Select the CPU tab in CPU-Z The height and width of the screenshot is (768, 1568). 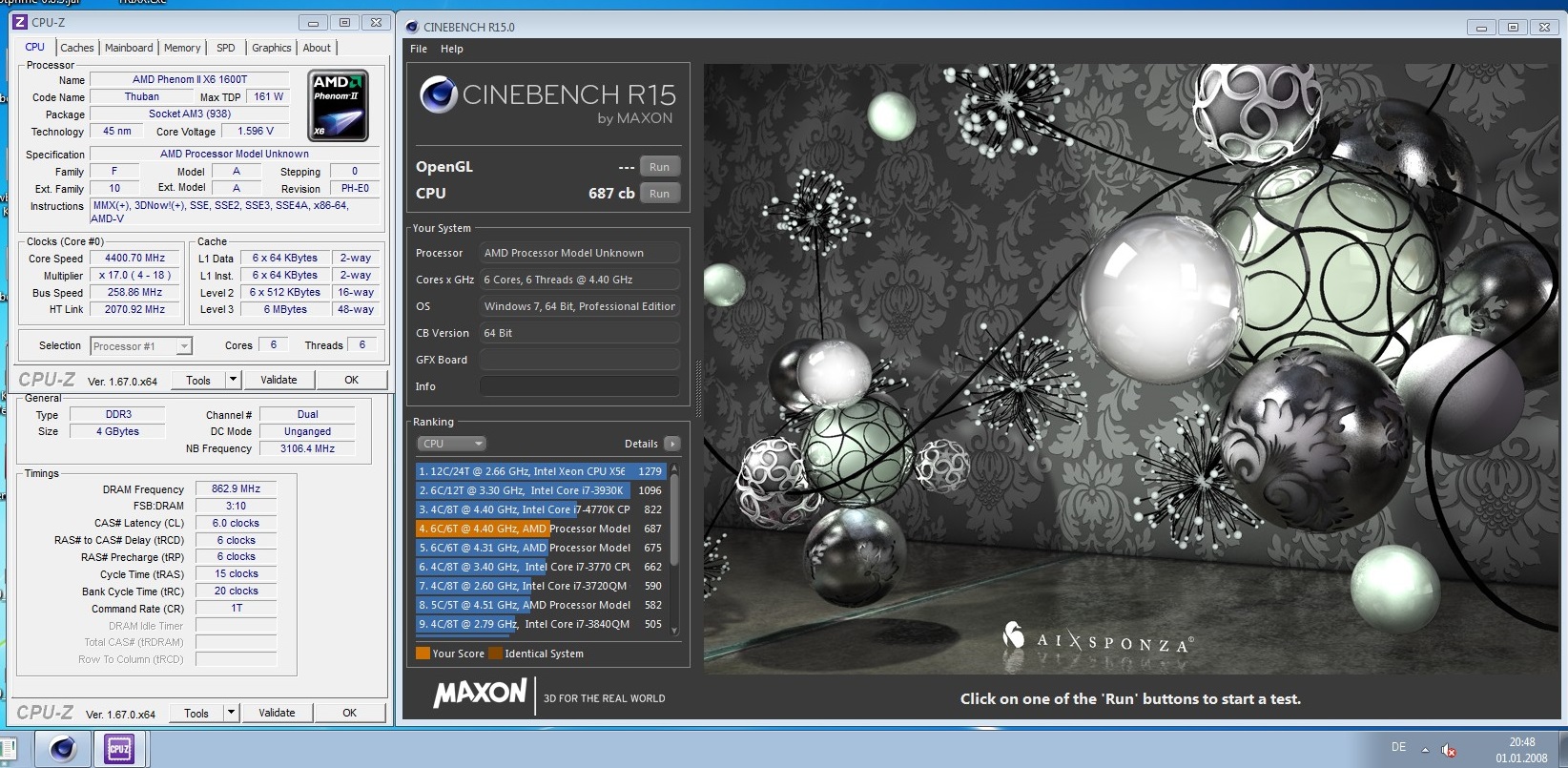pos(35,47)
